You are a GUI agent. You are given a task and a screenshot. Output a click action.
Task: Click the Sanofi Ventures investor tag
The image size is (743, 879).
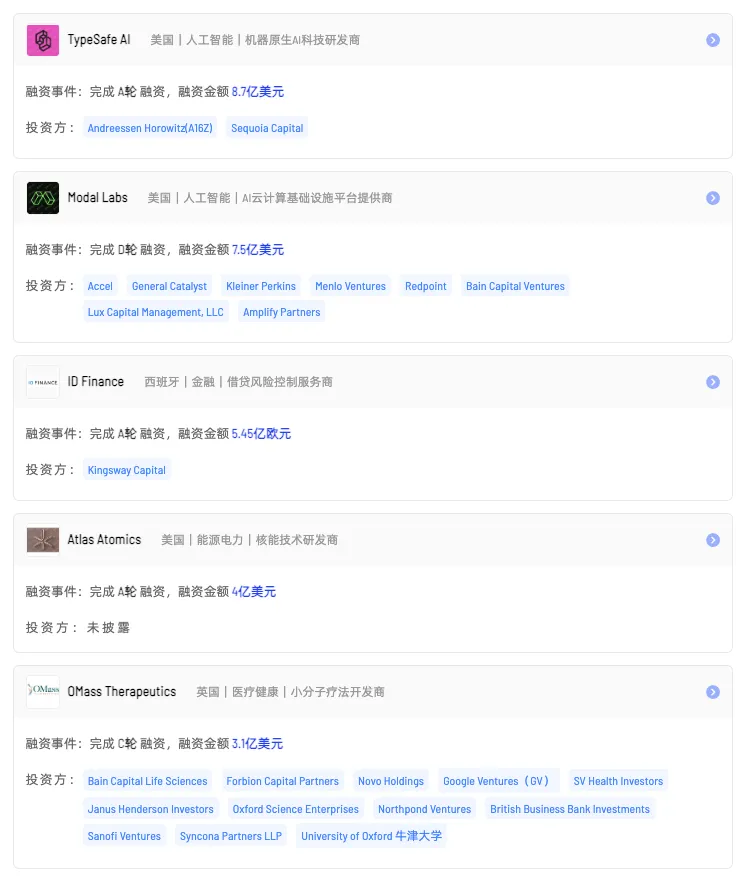tap(124, 836)
